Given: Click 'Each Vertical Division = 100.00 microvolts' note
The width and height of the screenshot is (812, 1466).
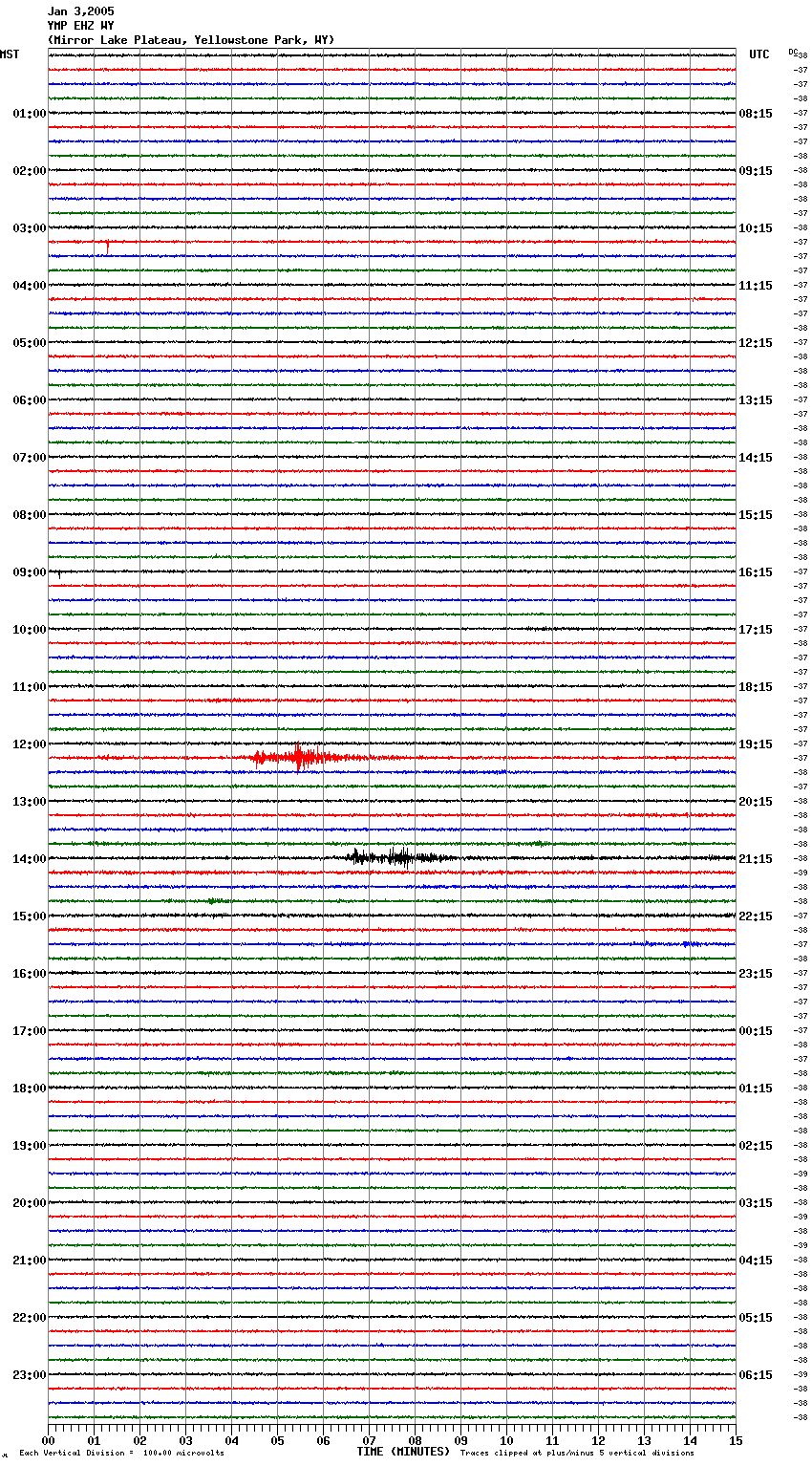Looking at the screenshot, I should tap(121, 1454).
